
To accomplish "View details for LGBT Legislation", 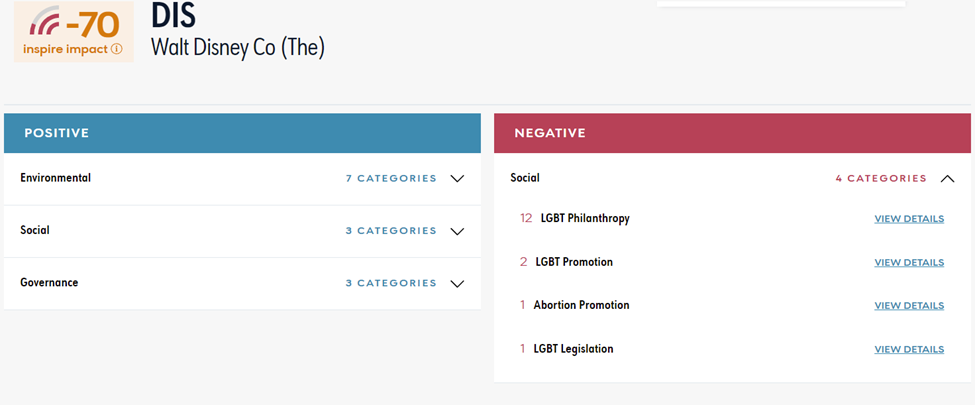I will (x=908, y=350).
